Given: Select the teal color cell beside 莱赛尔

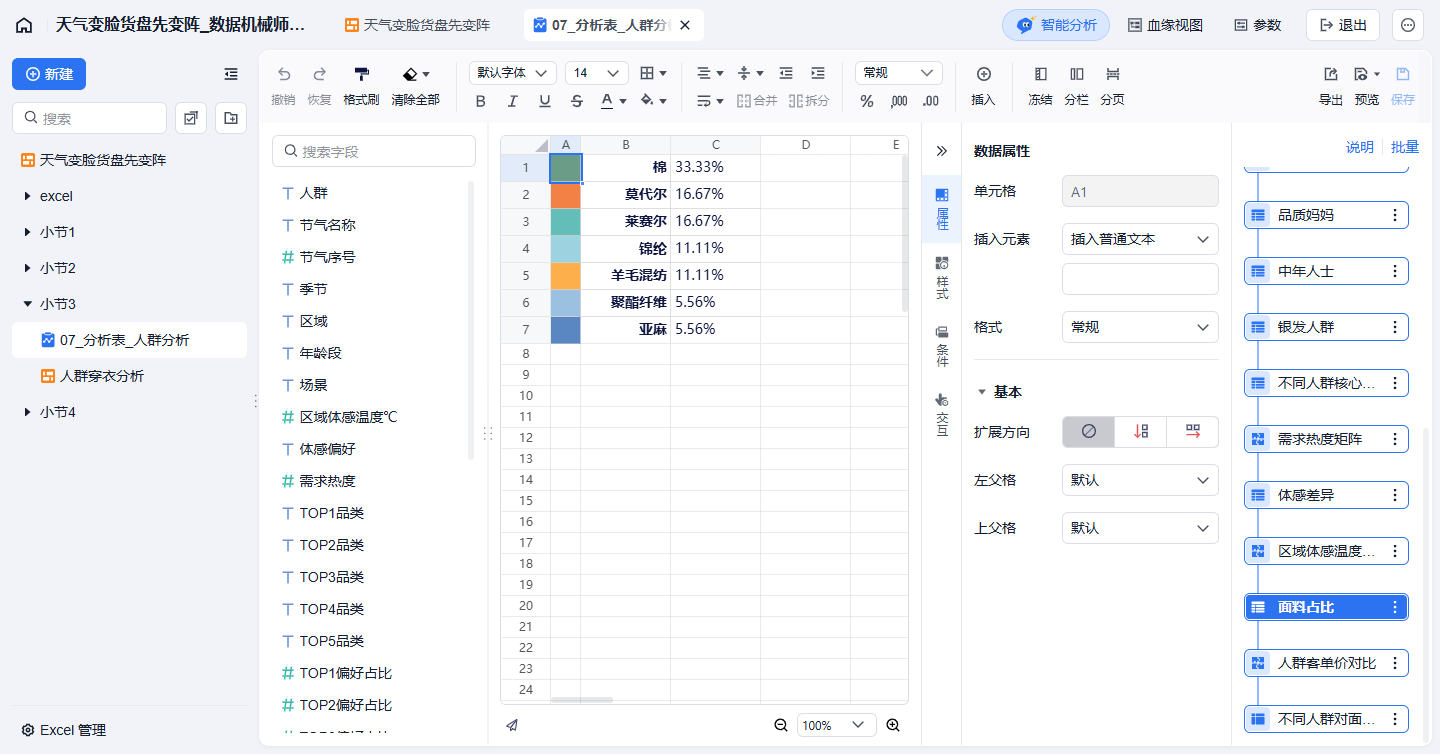Looking at the screenshot, I should 565,222.
